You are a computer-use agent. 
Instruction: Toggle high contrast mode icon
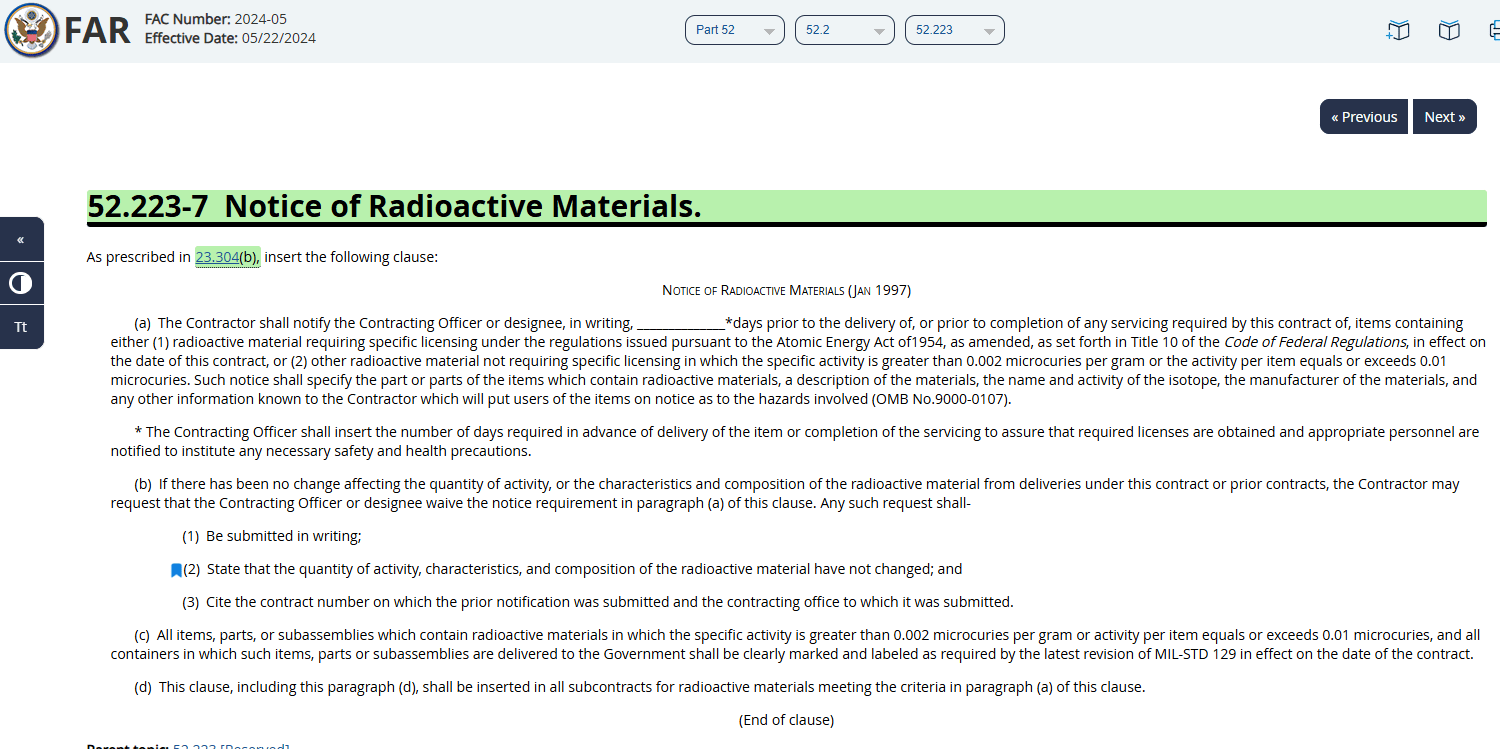[x=21, y=283]
